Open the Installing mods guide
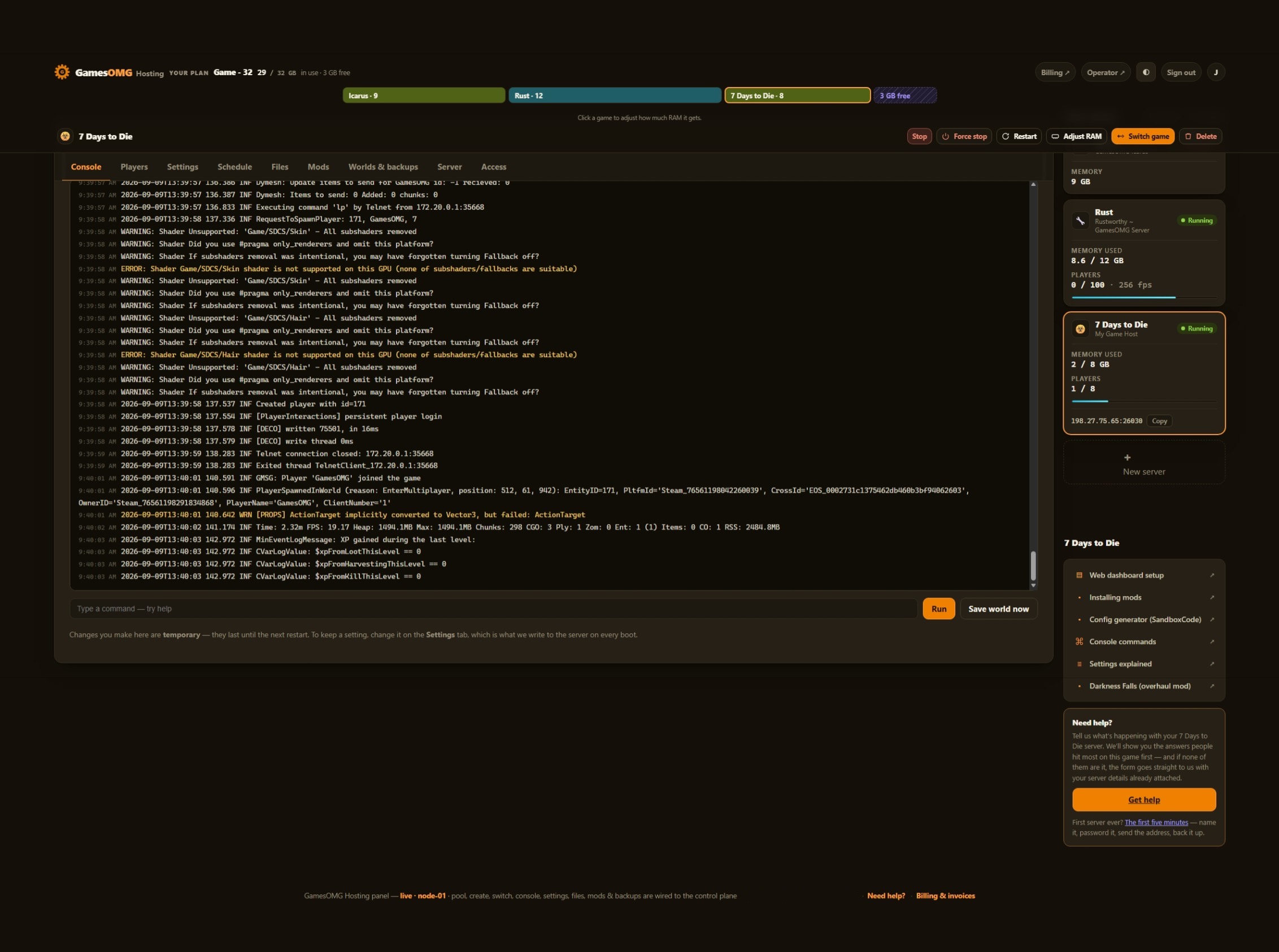Image resolution: width=1279 pixels, height=952 pixels. point(1143,597)
